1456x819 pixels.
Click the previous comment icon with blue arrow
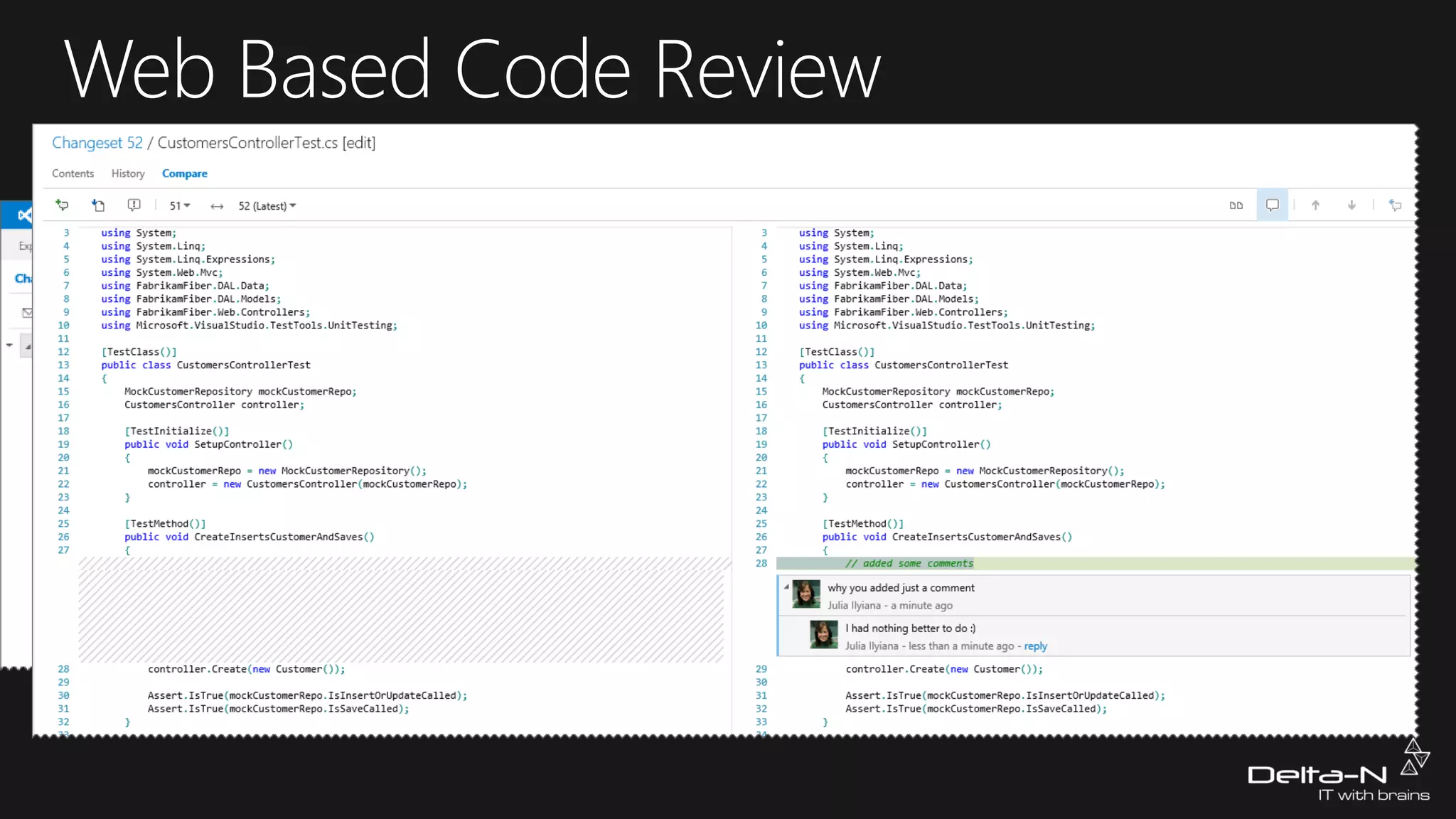pyautogui.click(x=1395, y=205)
